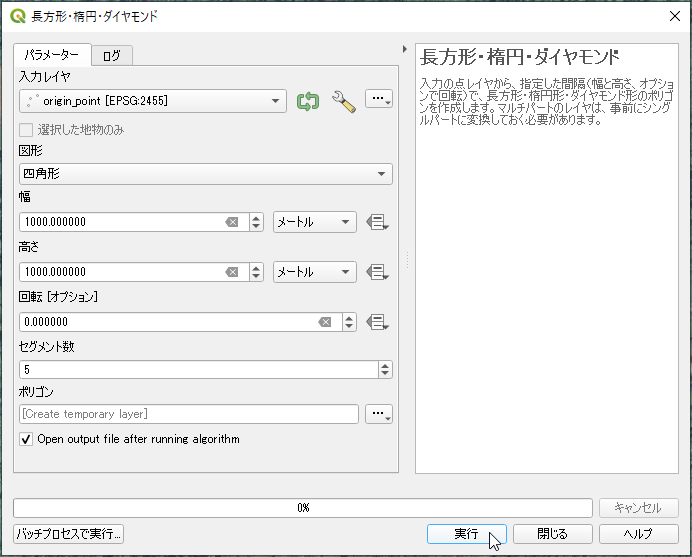
Task: Clear the 回転 rotation value
Action: [325, 322]
